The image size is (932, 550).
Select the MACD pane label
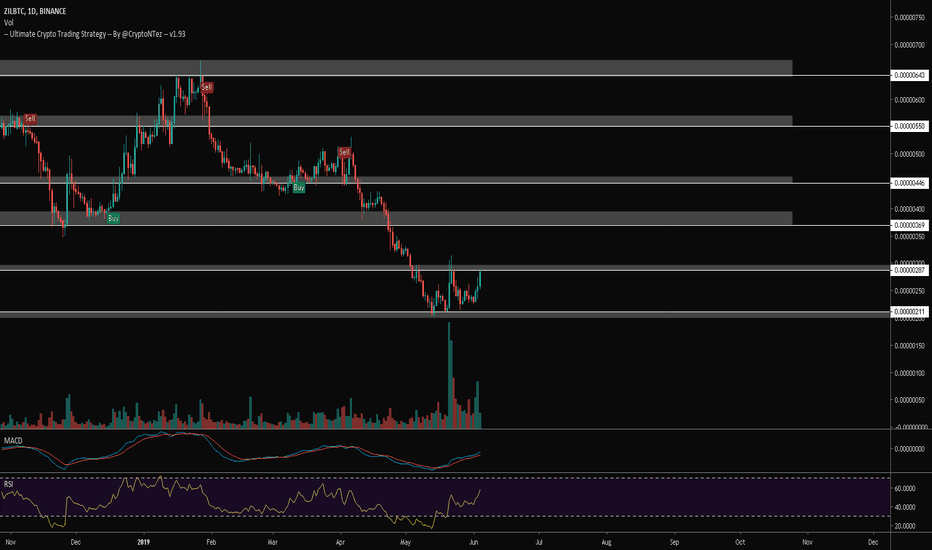click(x=13, y=441)
